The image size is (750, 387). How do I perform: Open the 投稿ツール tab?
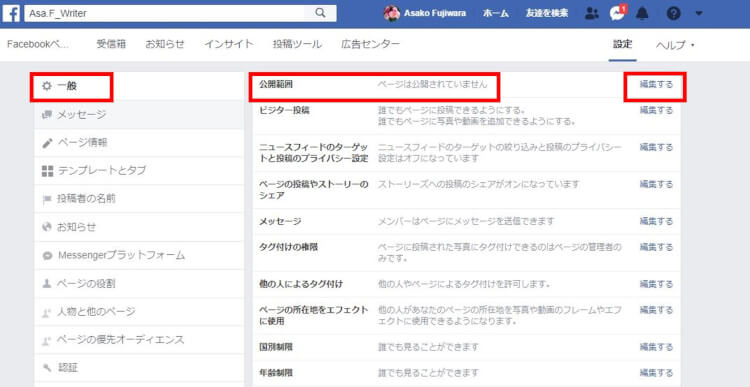click(297, 44)
